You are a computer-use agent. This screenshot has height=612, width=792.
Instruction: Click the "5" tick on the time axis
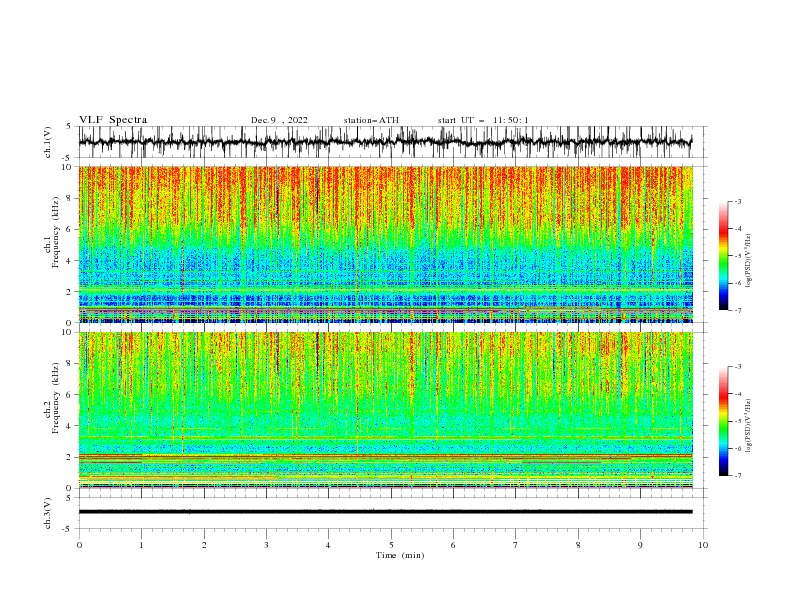coord(391,545)
